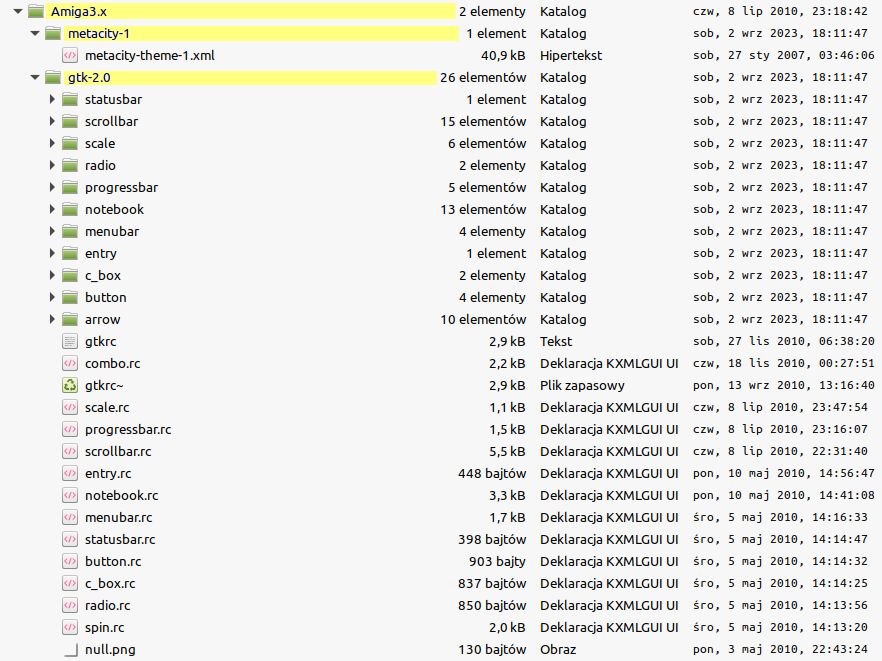Click the scale folder icon

coord(70,143)
